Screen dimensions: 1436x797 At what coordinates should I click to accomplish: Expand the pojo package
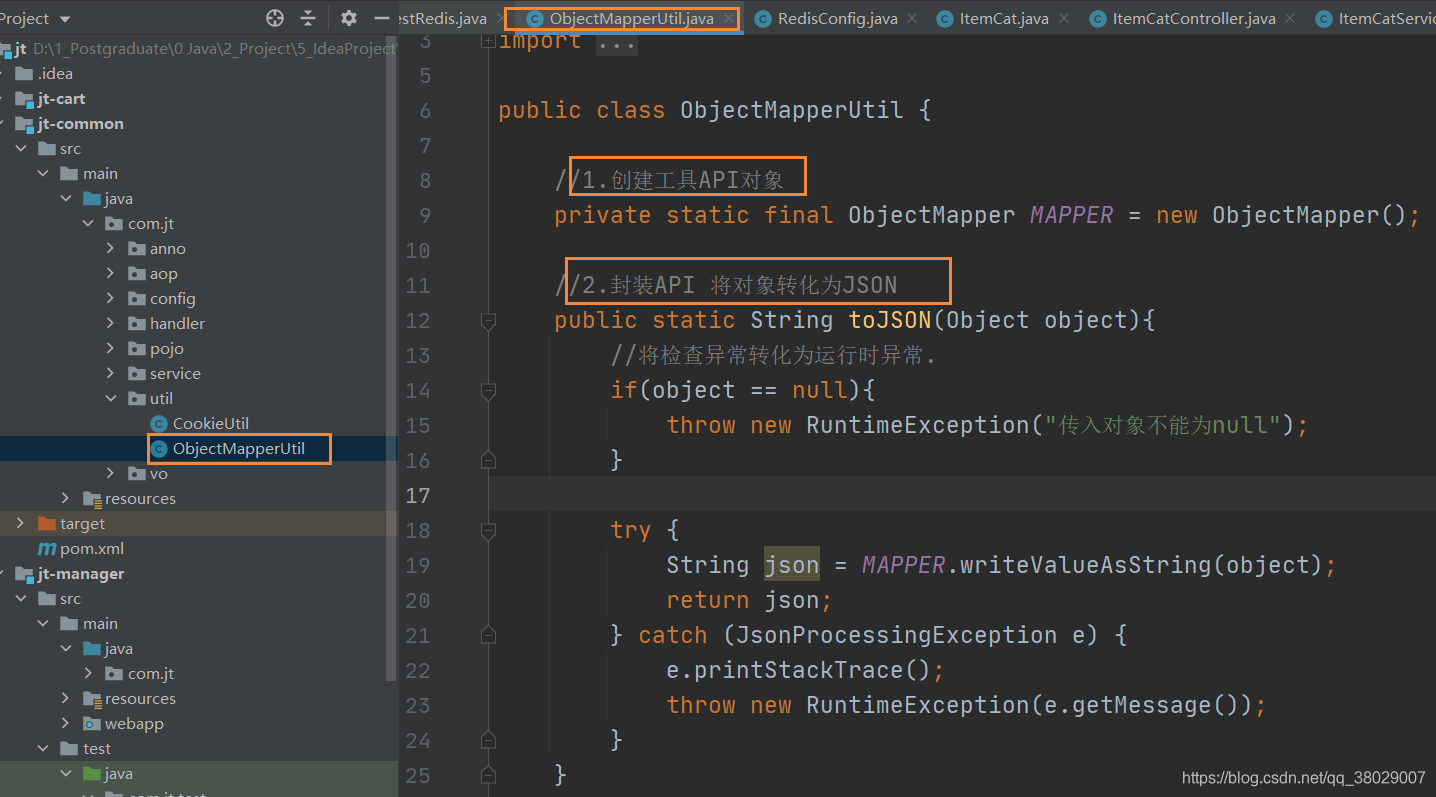[x=110, y=348]
